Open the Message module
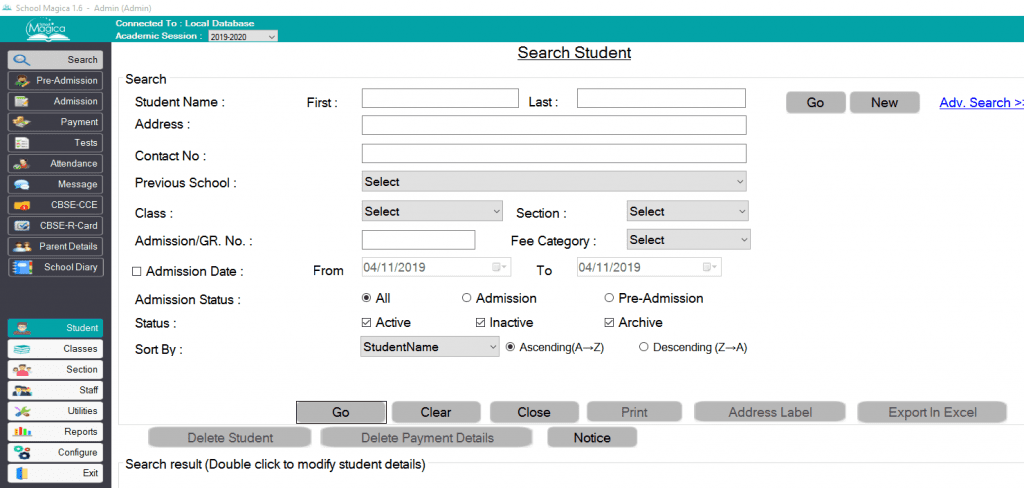 pos(56,184)
